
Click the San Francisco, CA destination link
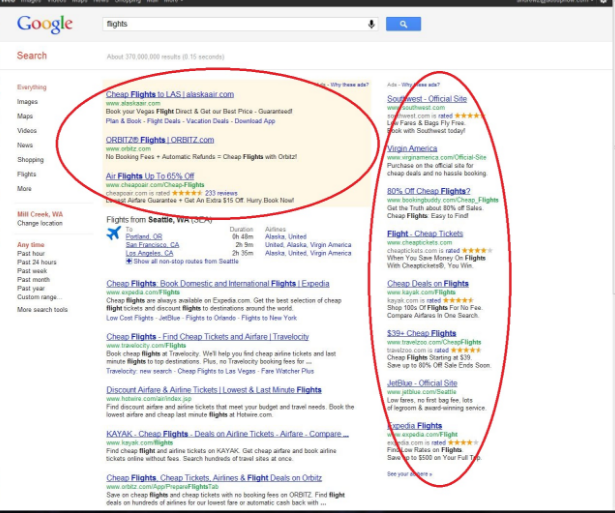tap(152, 245)
